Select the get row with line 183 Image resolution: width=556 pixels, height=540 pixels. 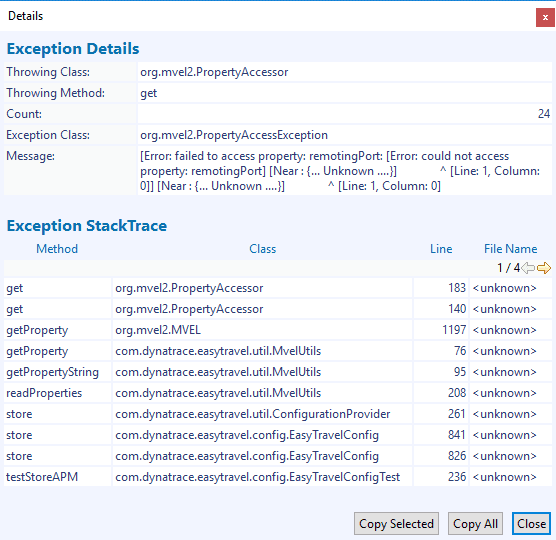278,288
